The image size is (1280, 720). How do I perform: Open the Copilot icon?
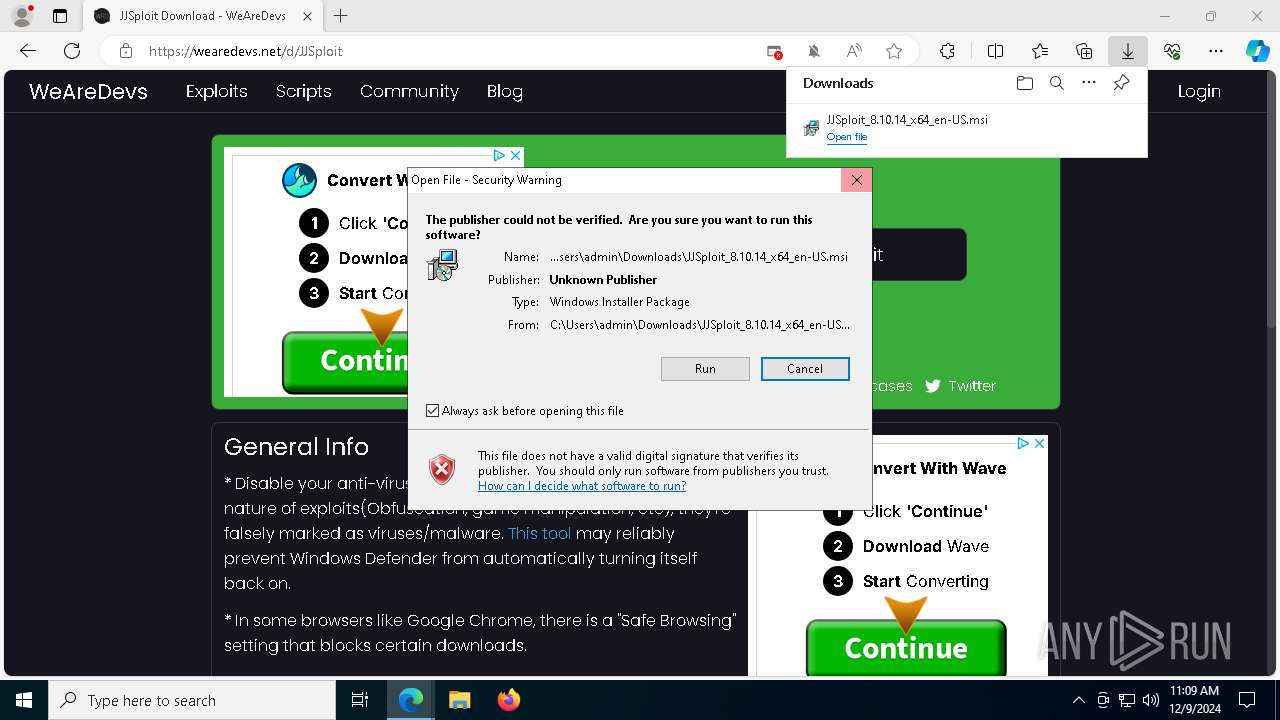point(1258,51)
